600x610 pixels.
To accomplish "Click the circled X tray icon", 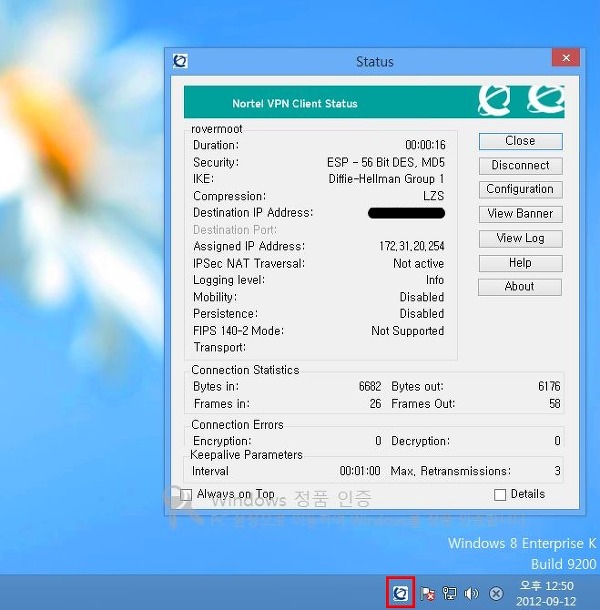I will pos(496,594).
